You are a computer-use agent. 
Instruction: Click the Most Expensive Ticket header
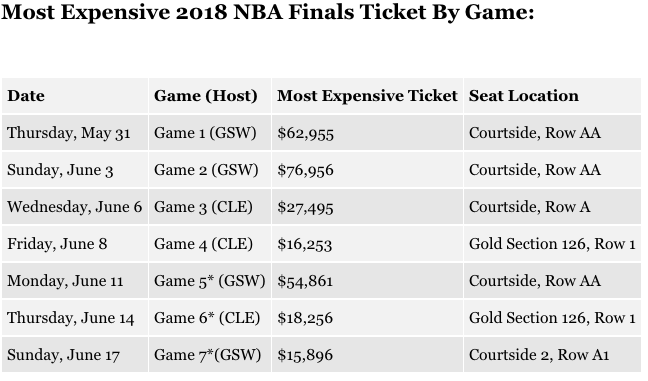click(367, 96)
